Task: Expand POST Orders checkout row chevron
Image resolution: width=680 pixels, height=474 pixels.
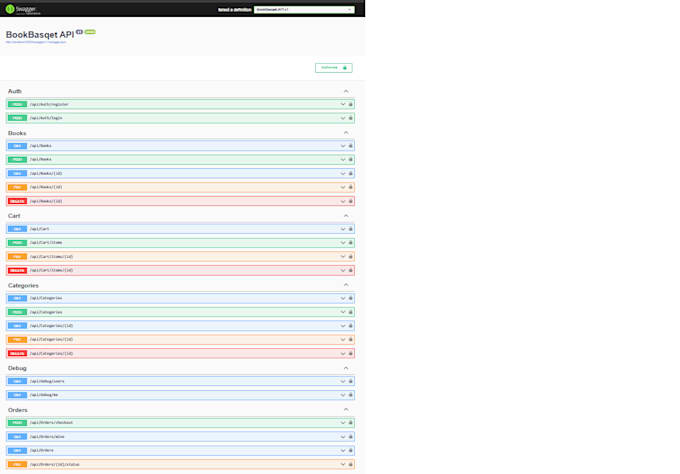Action: [x=343, y=423]
